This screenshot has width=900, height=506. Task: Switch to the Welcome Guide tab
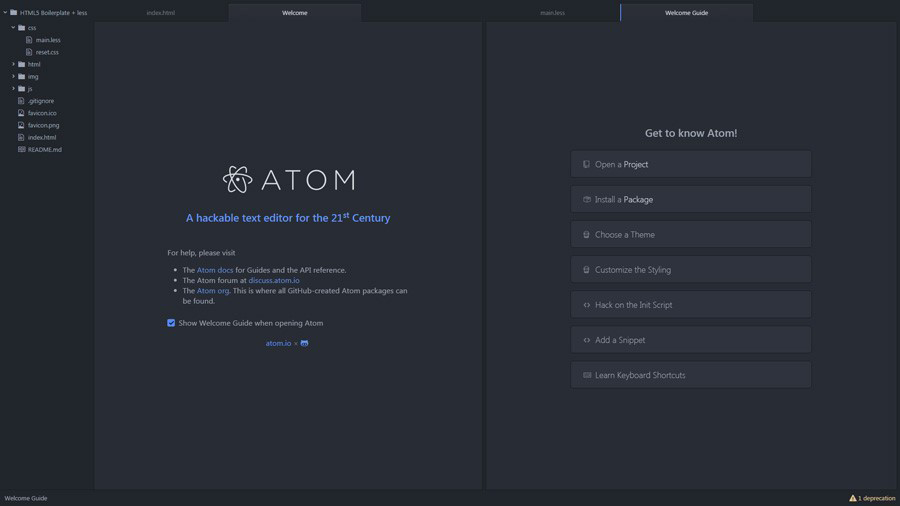point(686,13)
